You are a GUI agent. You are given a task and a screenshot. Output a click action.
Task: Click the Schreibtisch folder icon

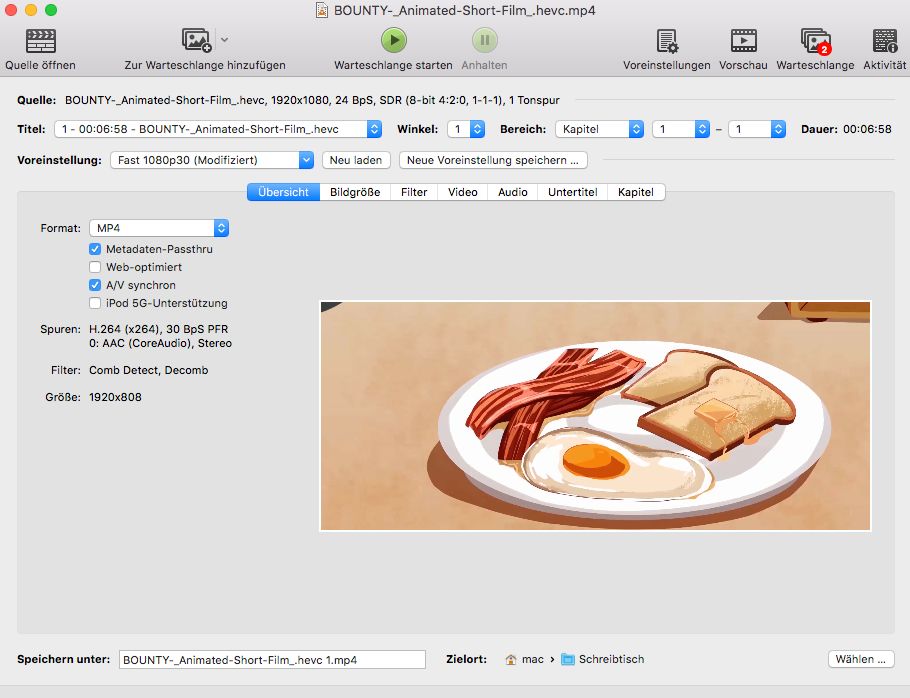[568, 660]
